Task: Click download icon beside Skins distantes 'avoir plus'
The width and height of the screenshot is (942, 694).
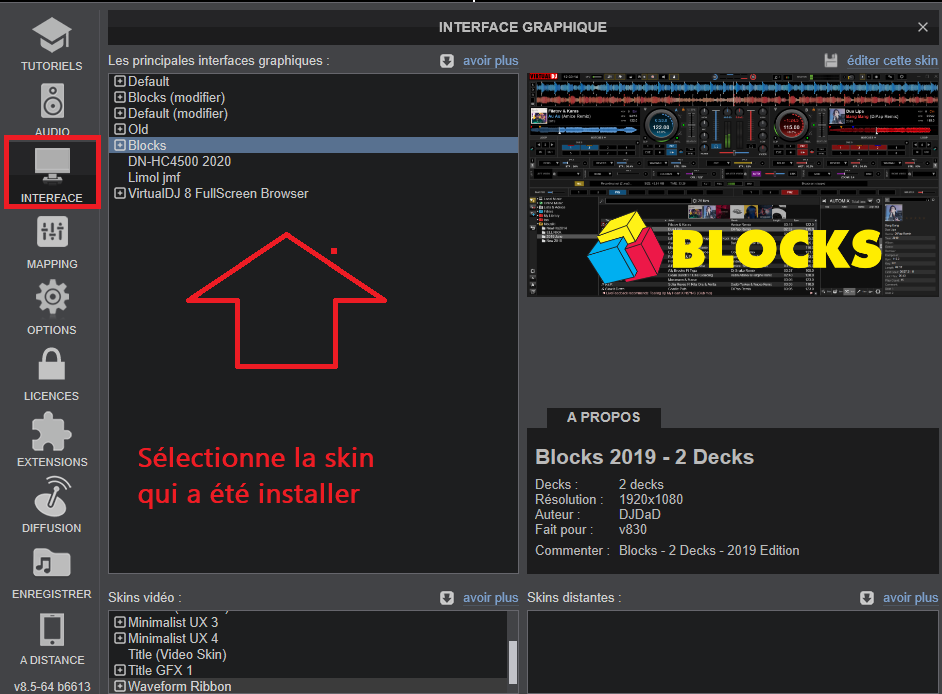Action: click(866, 598)
